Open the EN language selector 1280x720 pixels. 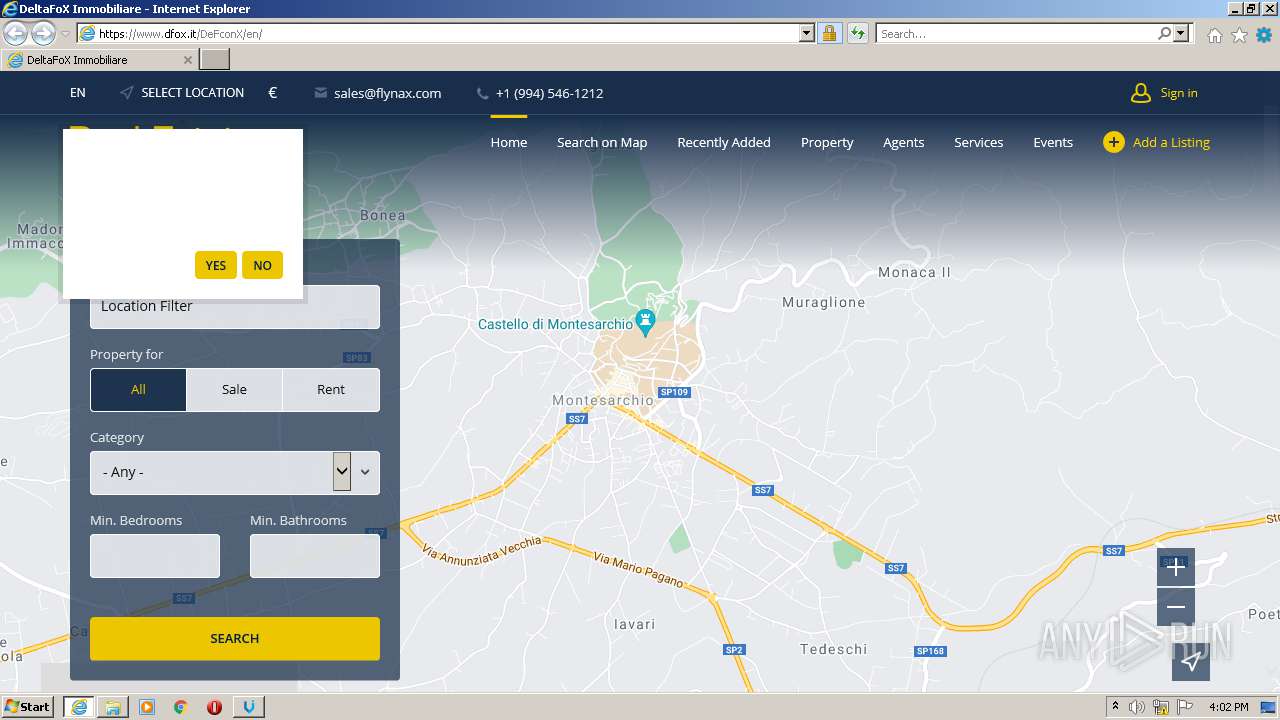(78, 93)
